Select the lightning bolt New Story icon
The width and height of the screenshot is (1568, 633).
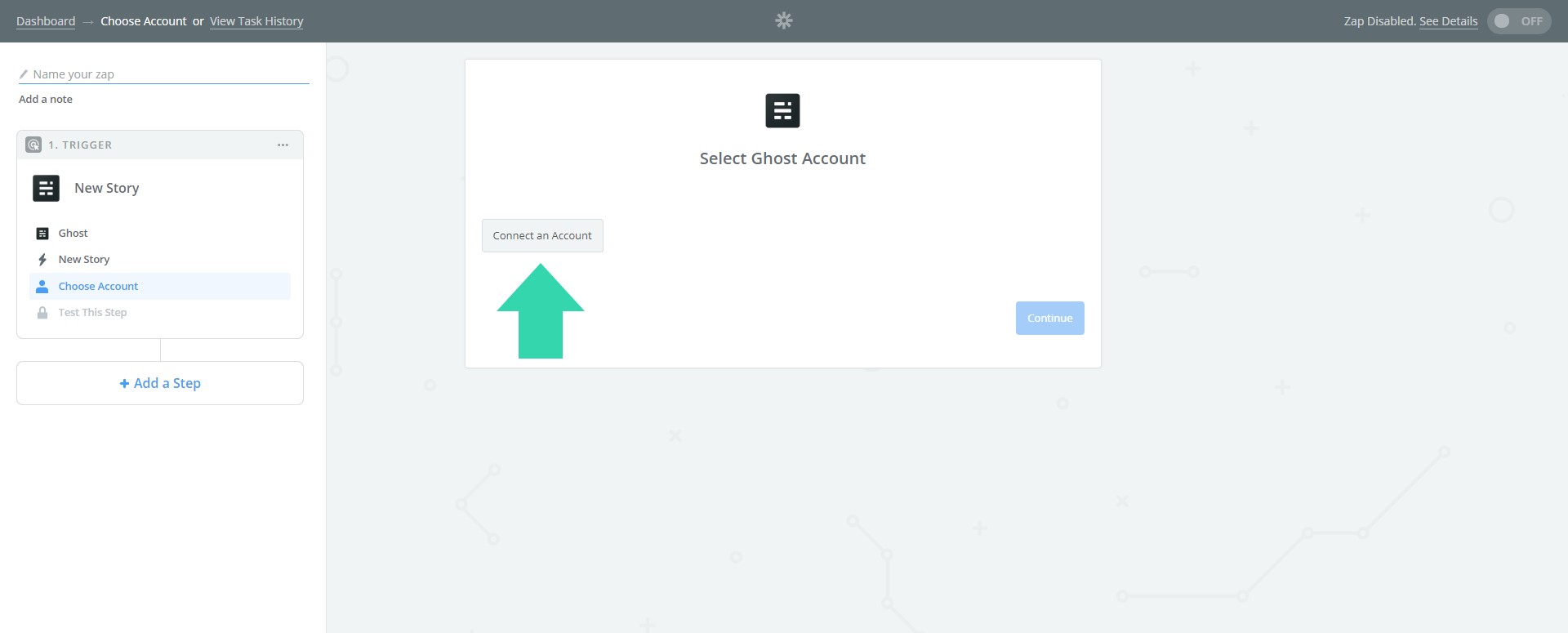42,260
